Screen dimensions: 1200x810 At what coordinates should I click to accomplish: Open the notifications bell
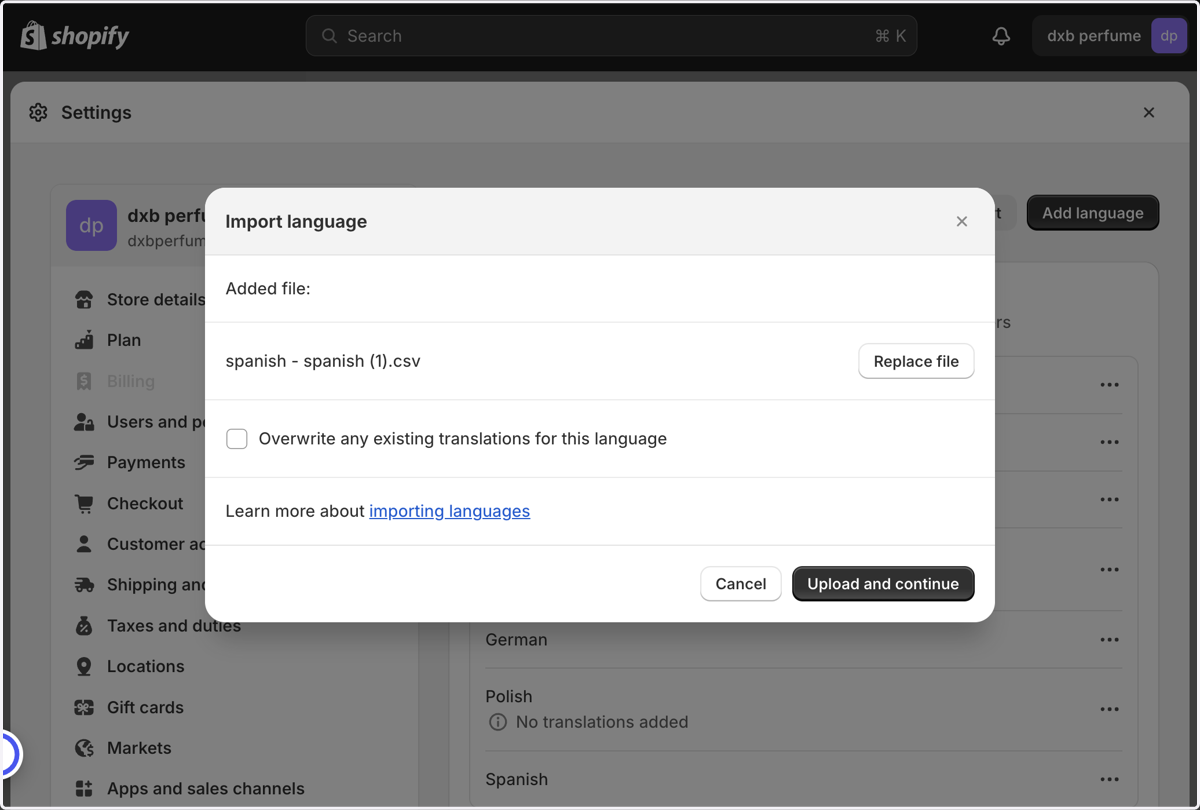1001,36
